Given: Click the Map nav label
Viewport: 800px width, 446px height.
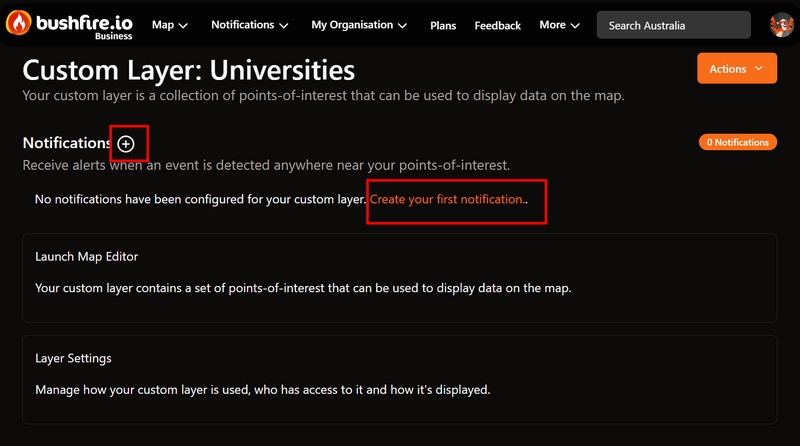Looking at the screenshot, I should (x=163, y=25).
